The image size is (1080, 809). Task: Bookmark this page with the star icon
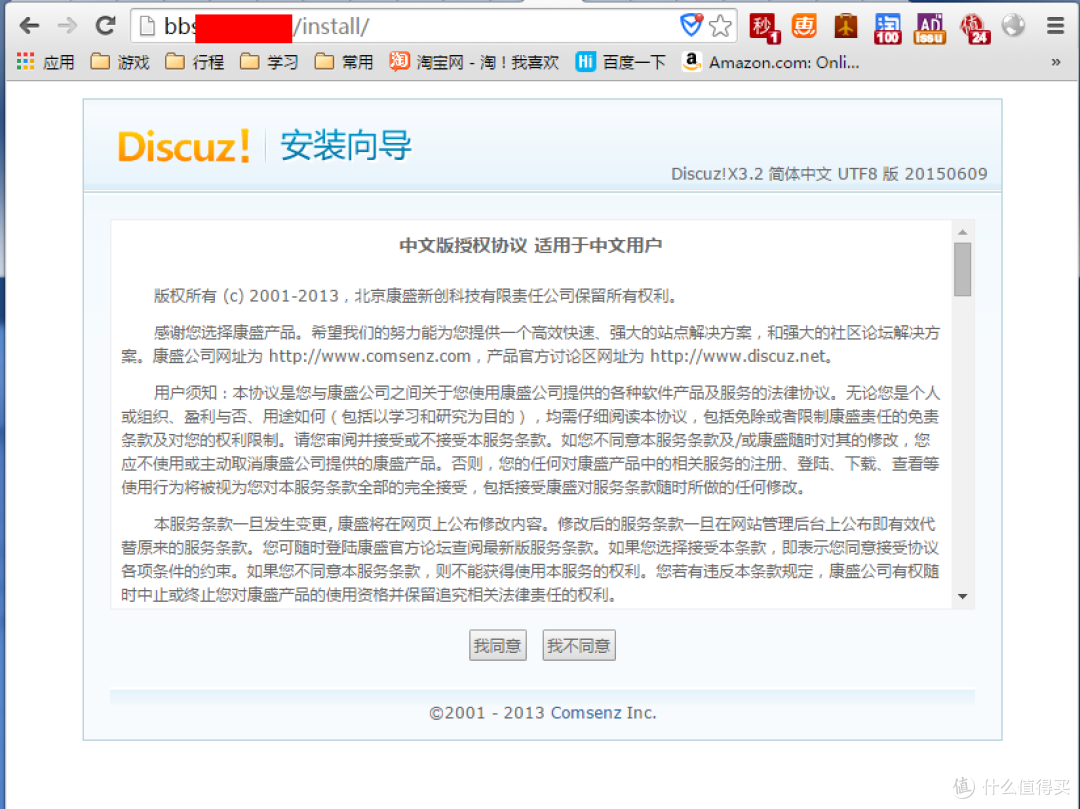[720, 26]
